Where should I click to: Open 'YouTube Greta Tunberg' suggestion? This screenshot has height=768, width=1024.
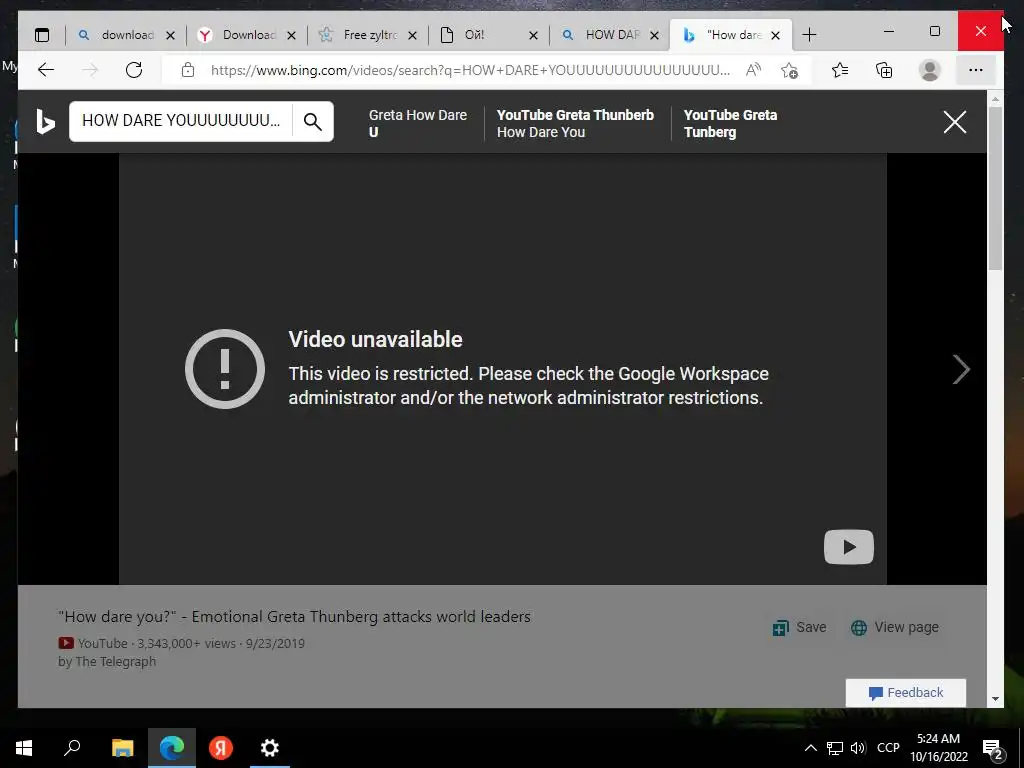[x=730, y=123]
